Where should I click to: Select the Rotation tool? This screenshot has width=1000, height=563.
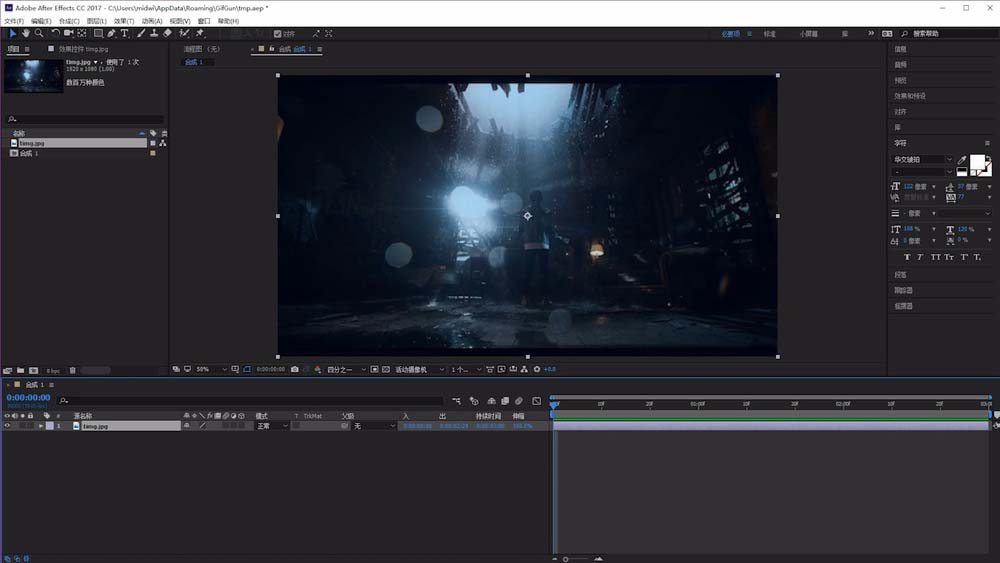(x=56, y=33)
